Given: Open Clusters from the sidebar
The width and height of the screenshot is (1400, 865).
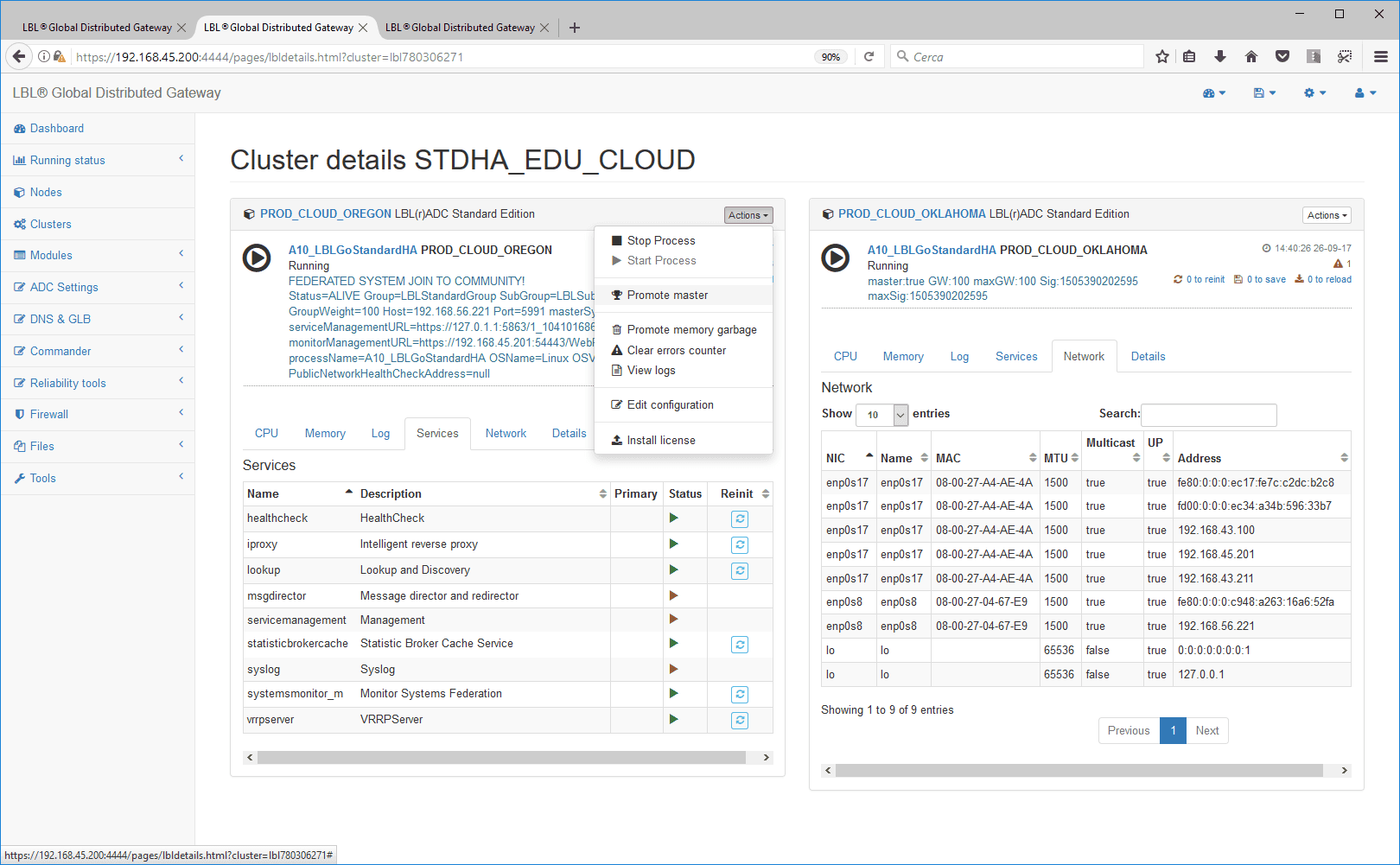Looking at the screenshot, I should [51, 224].
